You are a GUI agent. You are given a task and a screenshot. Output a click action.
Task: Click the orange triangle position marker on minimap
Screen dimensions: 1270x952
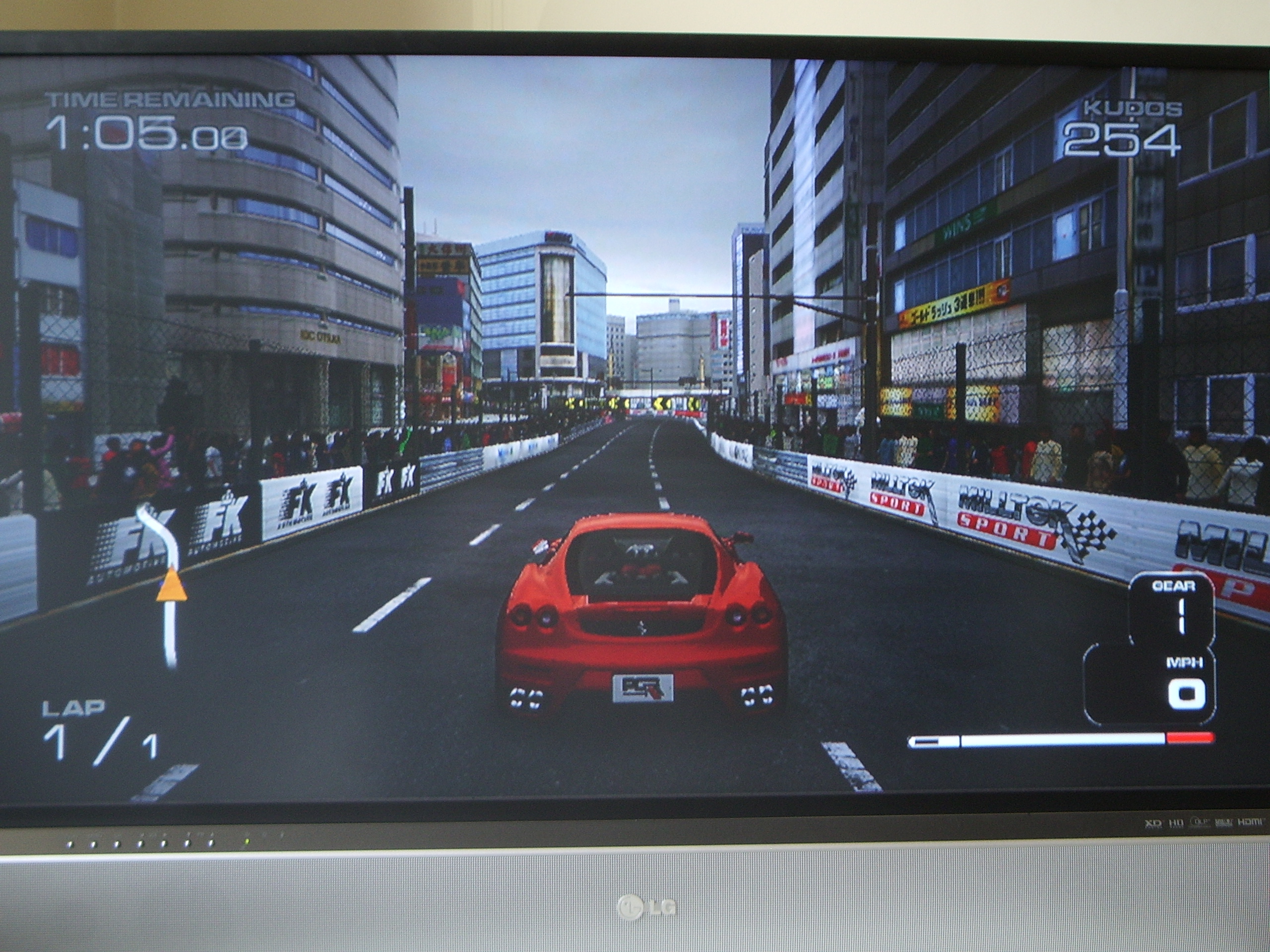coord(172,587)
